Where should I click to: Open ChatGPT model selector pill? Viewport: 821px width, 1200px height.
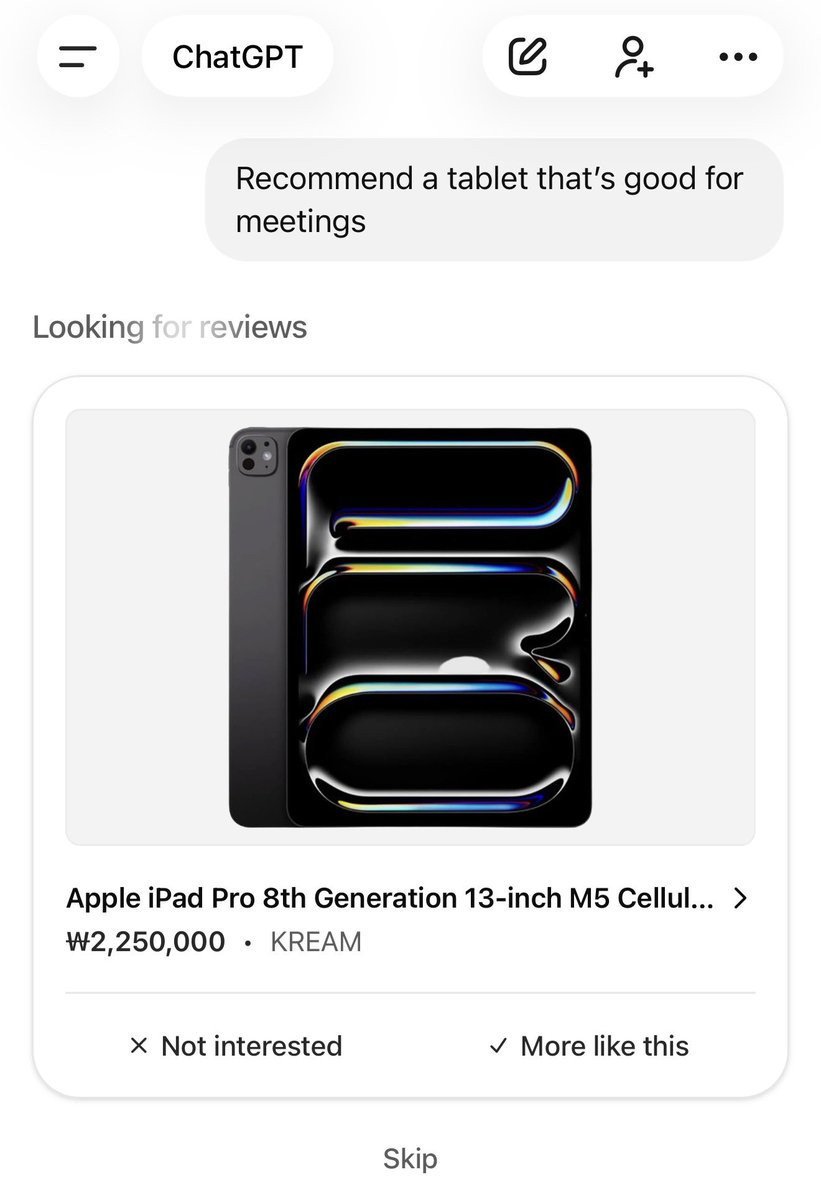pyautogui.click(x=237, y=57)
